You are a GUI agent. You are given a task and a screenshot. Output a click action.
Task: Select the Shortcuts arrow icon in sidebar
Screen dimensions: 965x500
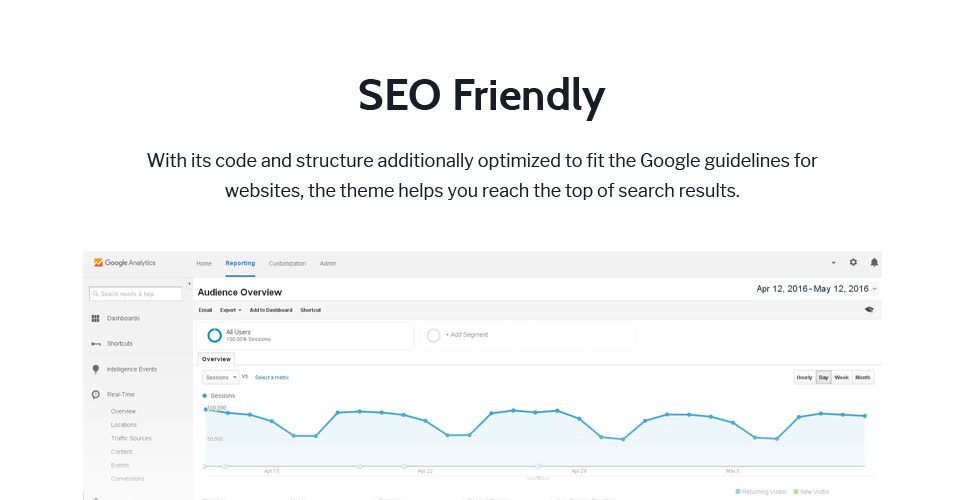click(96, 344)
